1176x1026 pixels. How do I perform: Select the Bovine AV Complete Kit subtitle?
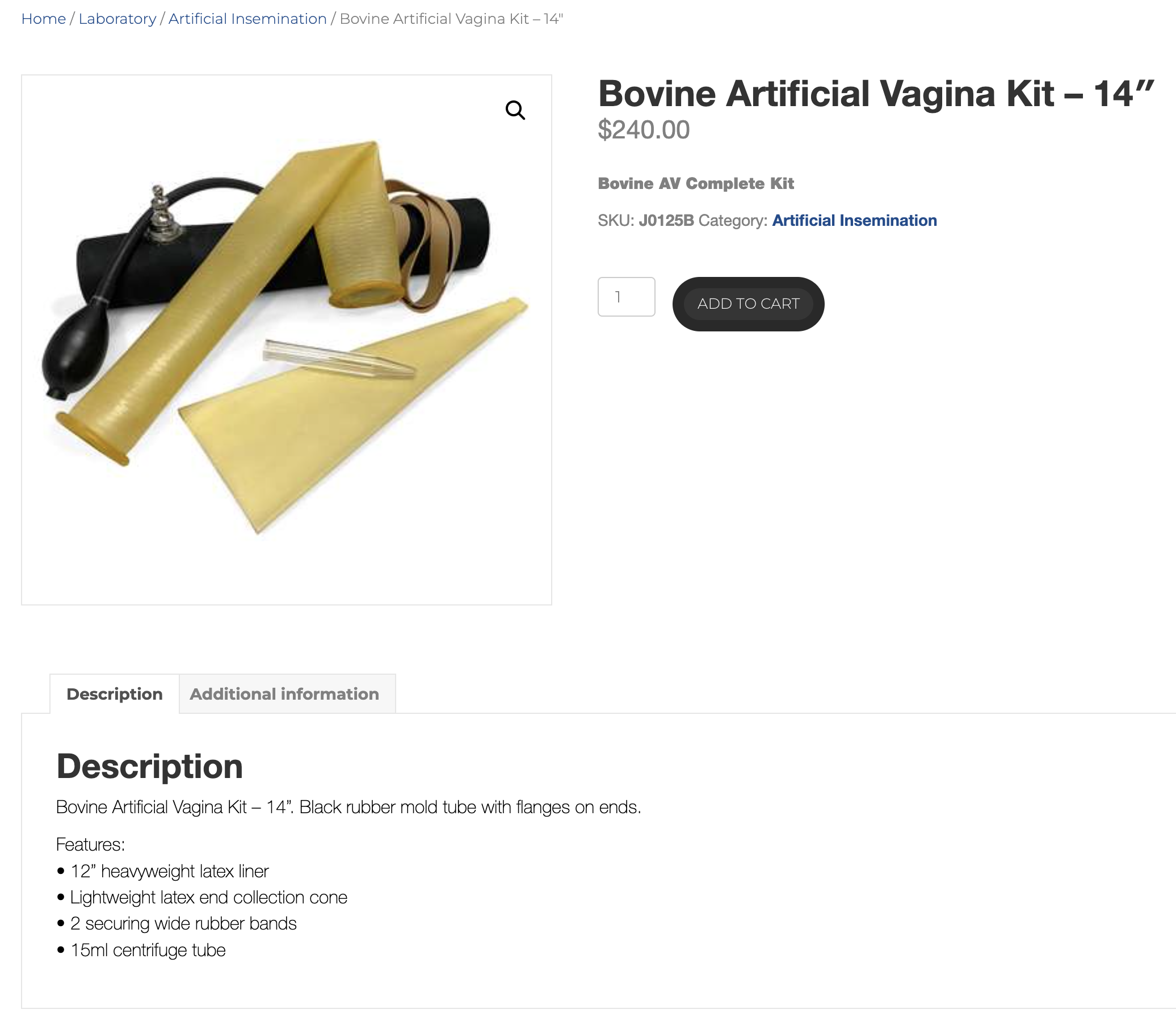click(696, 183)
